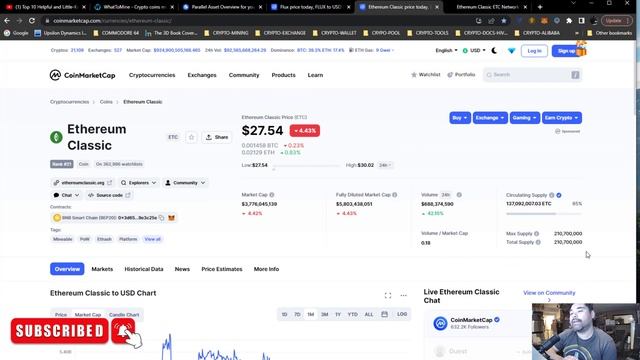
Task: Click the CoinMarketCap logo
Action: click(x=82, y=75)
